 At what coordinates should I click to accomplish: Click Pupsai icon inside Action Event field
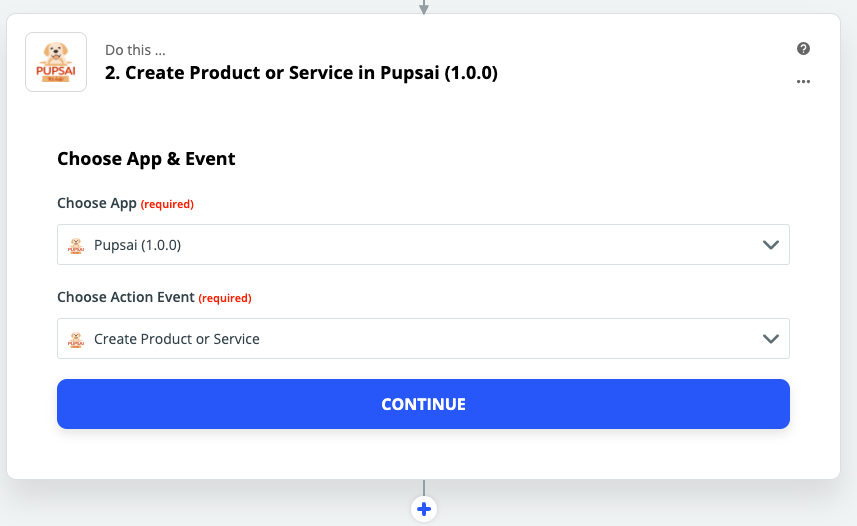75,339
